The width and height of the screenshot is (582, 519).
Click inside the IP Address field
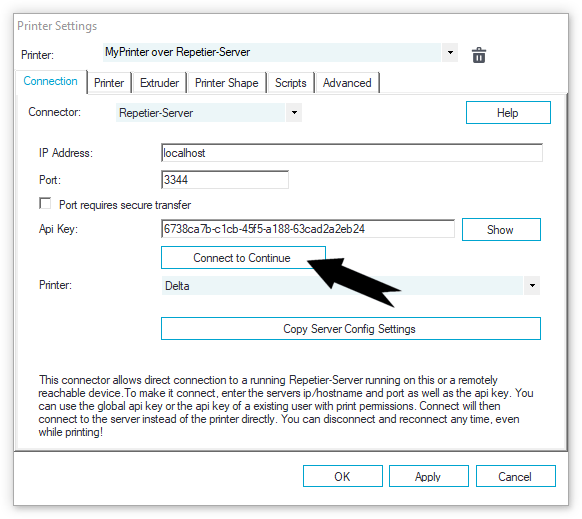tap(352, 153)
